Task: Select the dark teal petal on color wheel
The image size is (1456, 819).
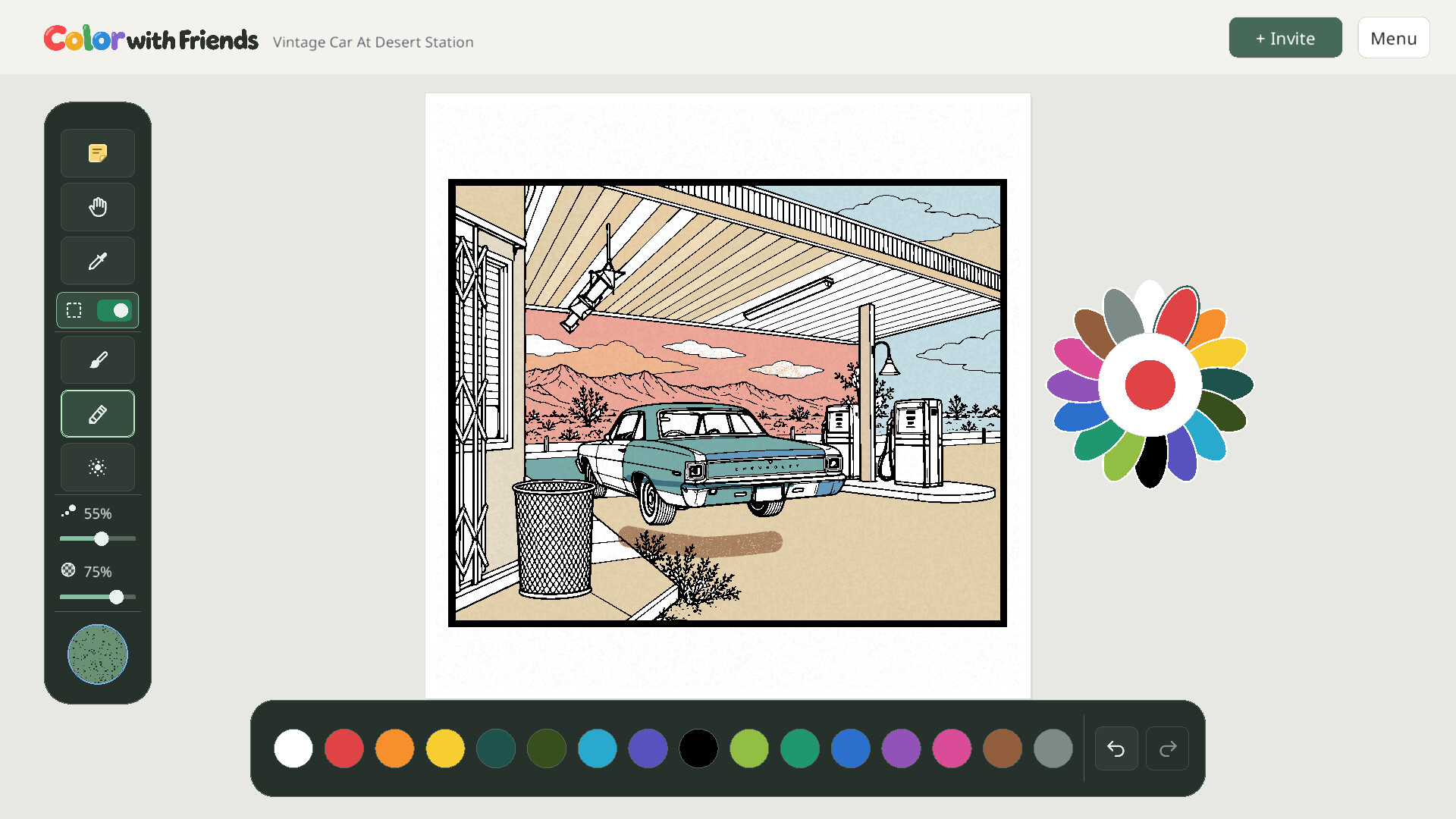Action: pos(1227,384)
